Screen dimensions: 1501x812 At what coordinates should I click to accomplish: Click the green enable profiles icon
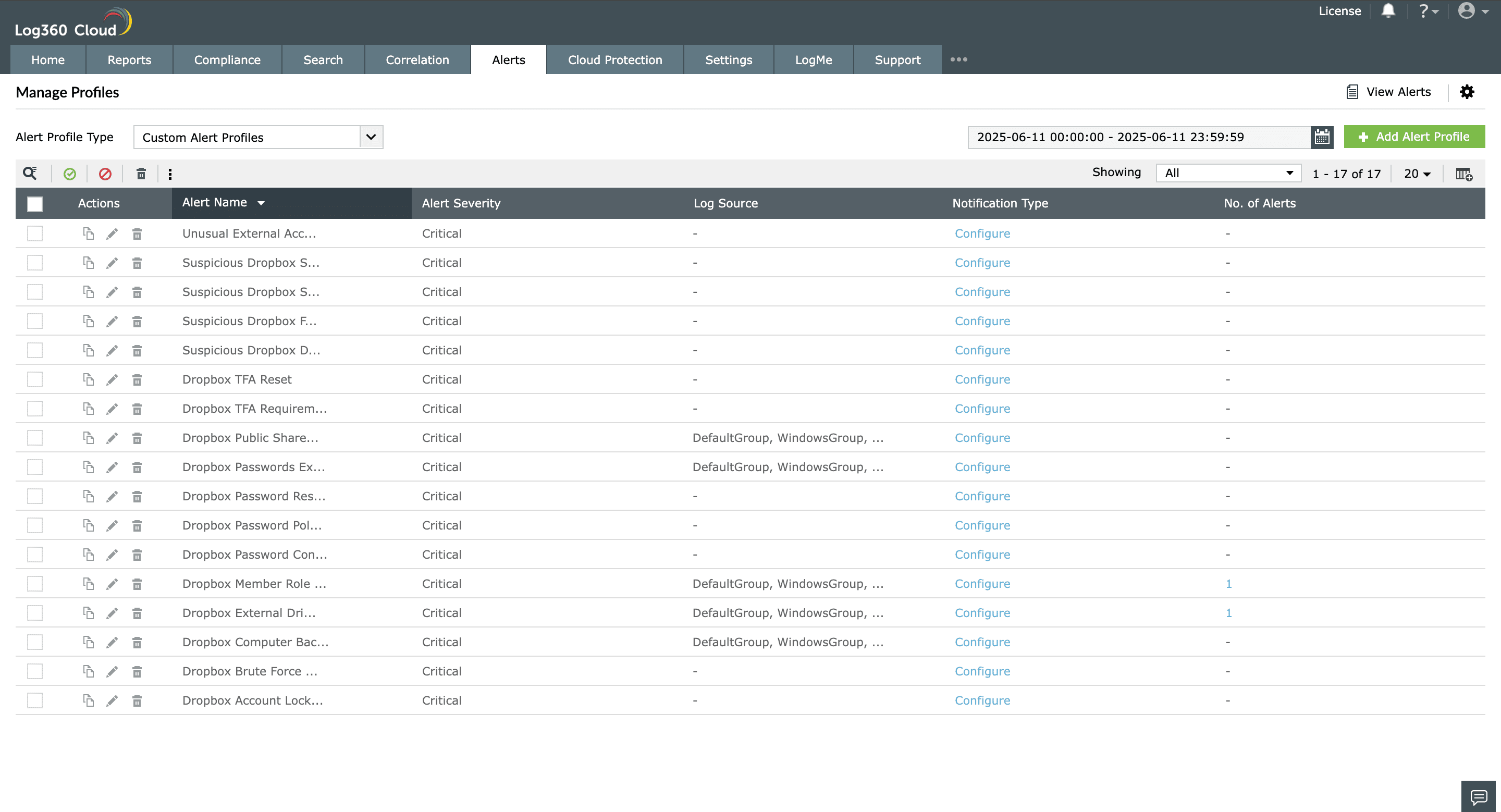[70, 174]
